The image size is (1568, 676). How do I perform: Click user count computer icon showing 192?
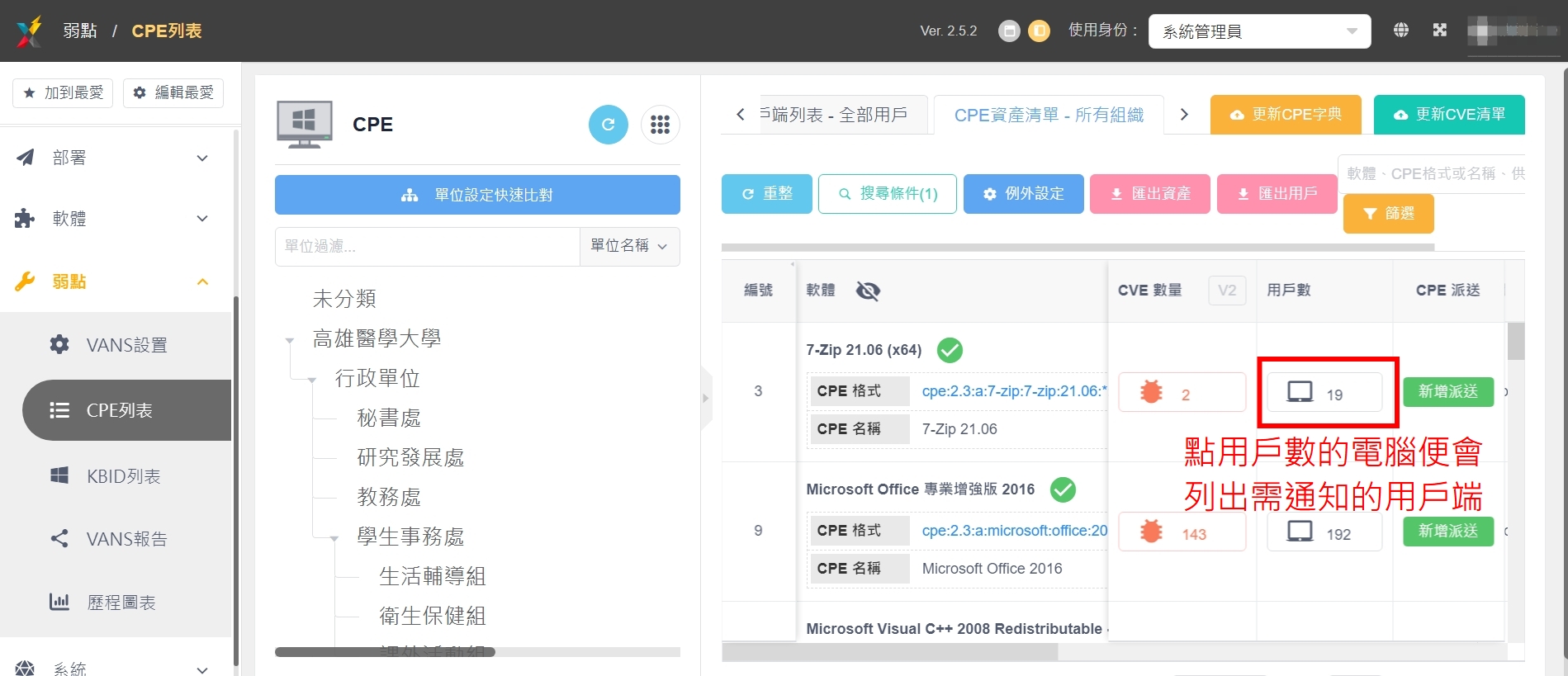(x=1324, y=532)
